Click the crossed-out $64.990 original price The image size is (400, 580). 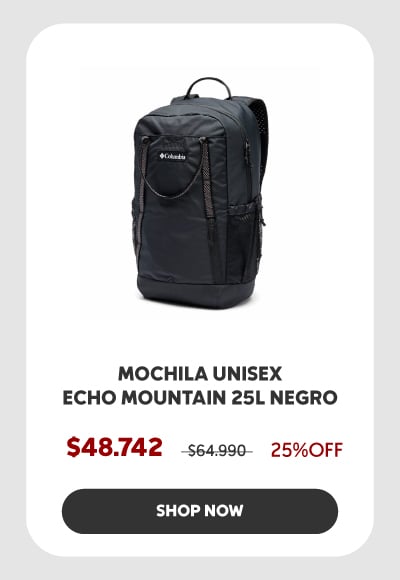[x=217, y=451]
